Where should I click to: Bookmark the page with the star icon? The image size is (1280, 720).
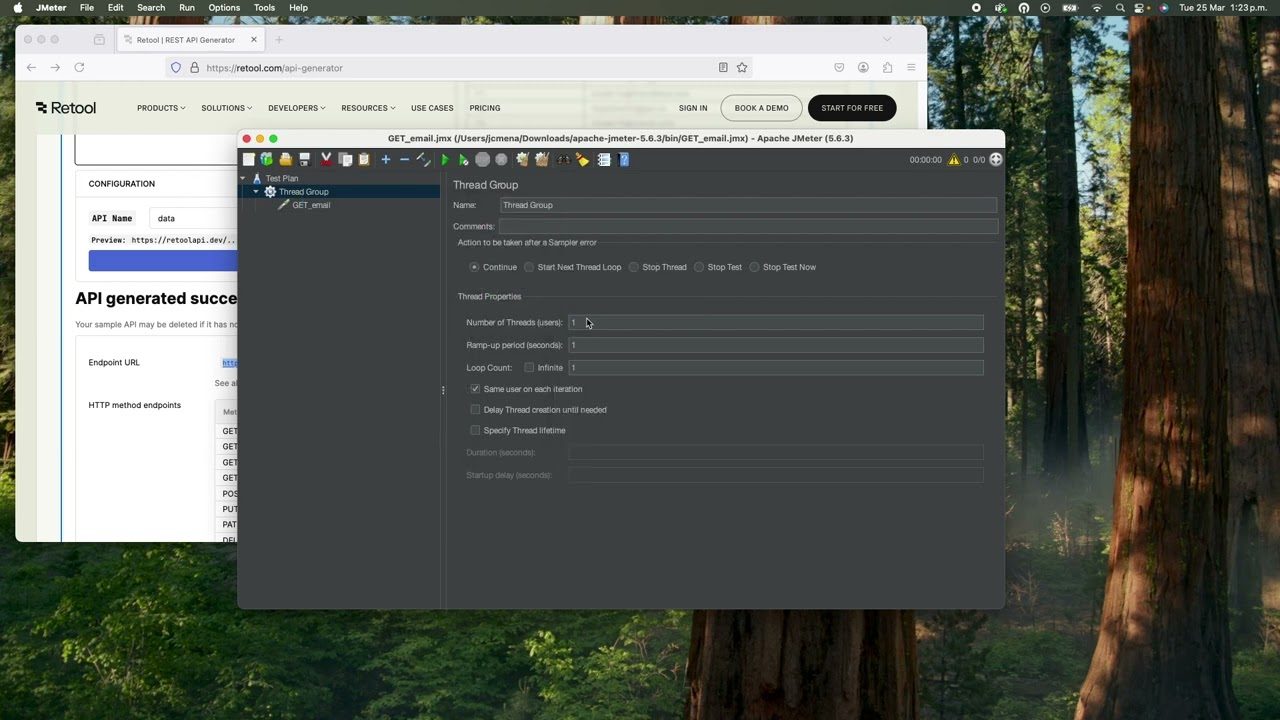[x=742, y=68]
